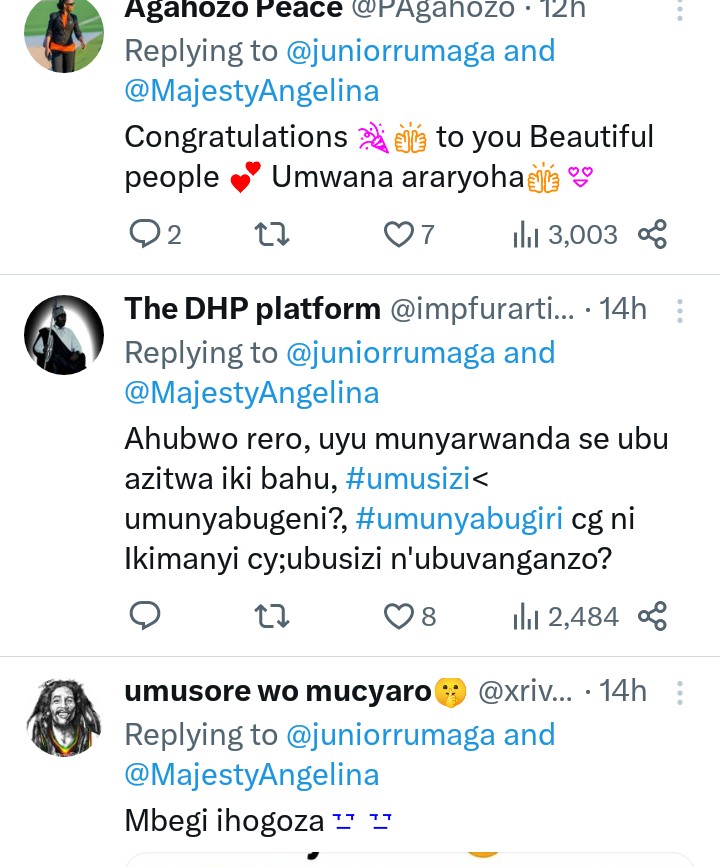This screenshot has width=720, height=867.
Task: Open umusore wo mucyaro profile name
Action: click(277, 691)
